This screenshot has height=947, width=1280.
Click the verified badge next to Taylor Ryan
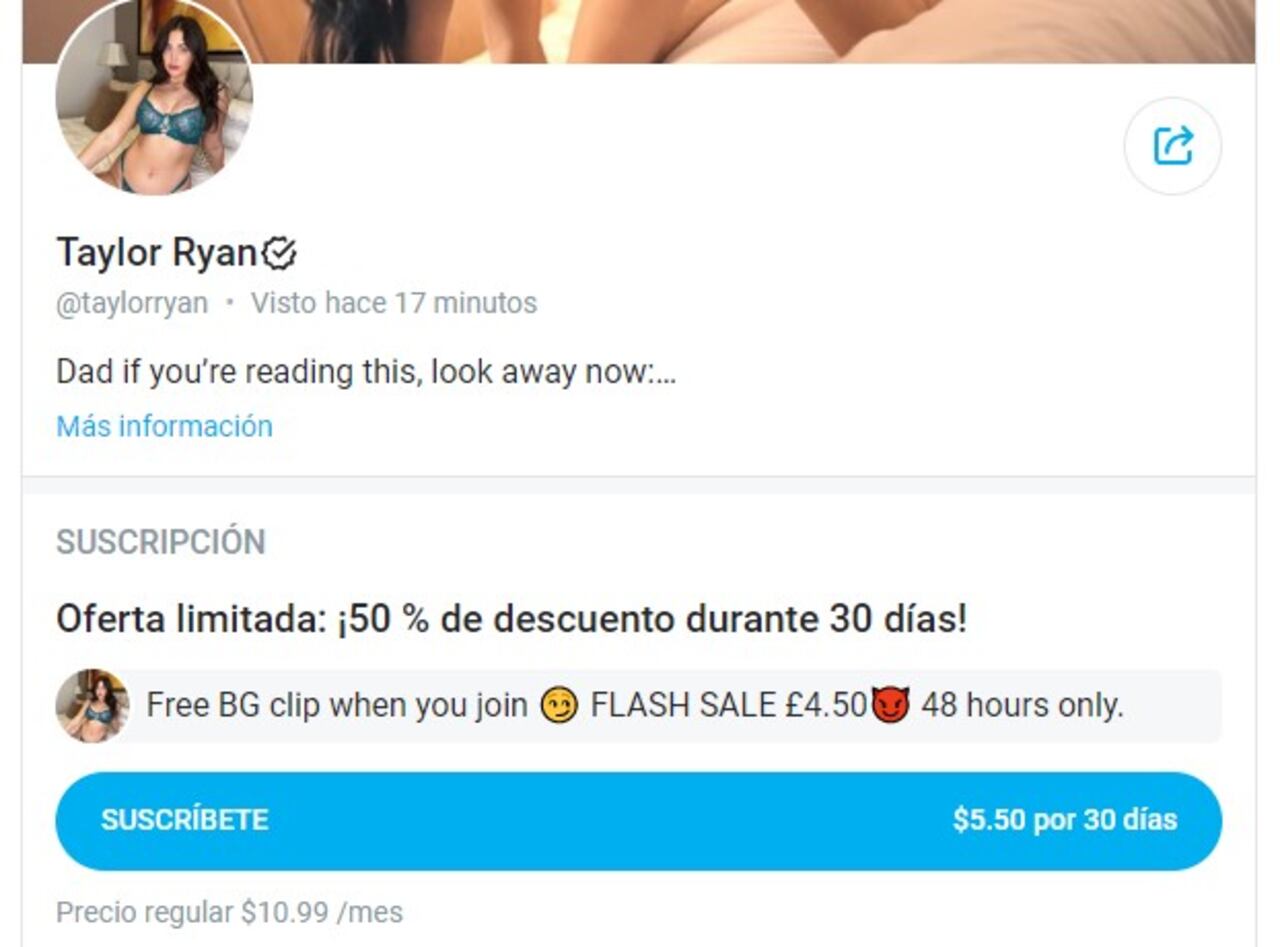tap(279, 253)
